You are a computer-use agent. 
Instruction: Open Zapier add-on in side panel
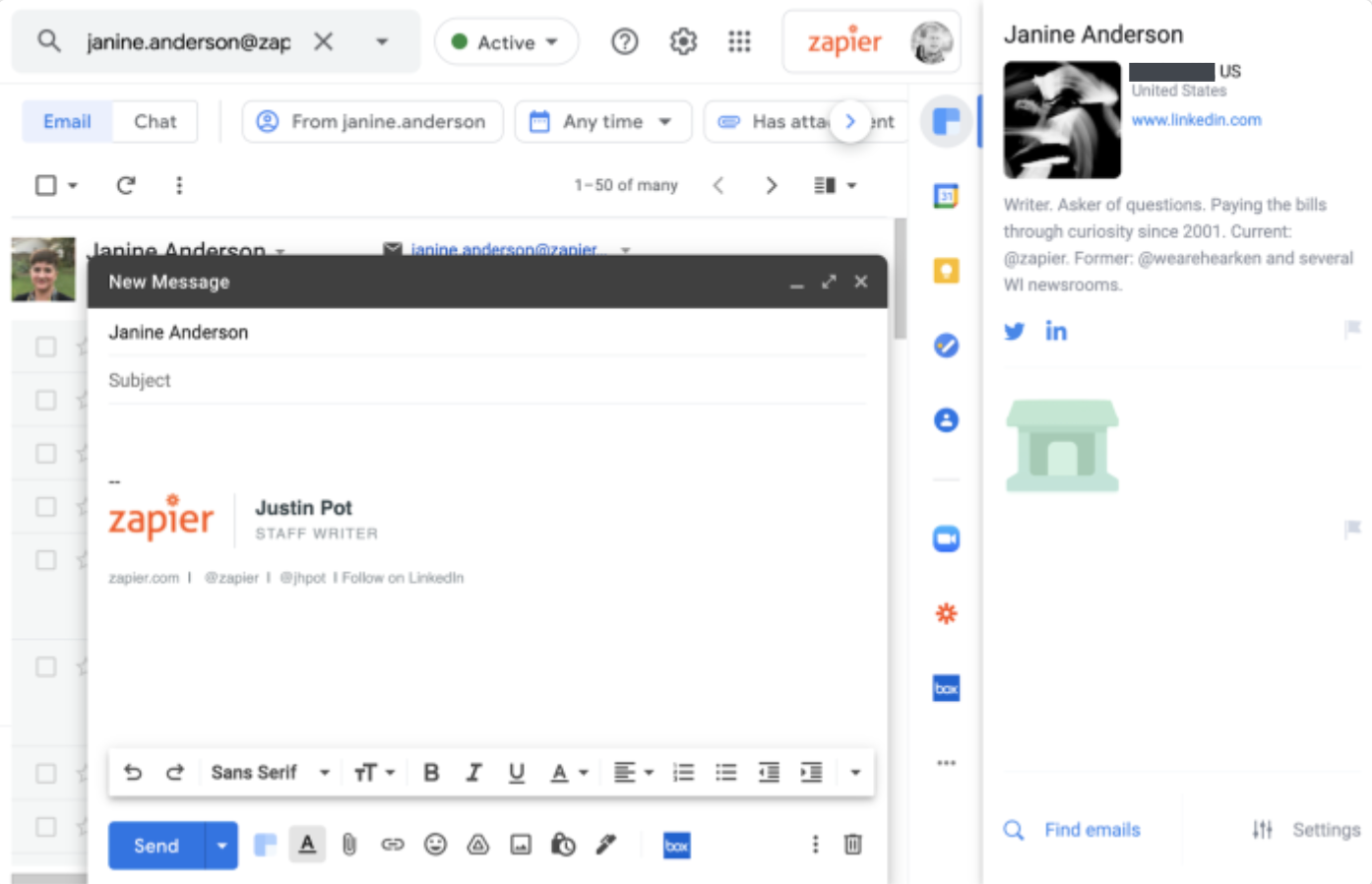946,613
